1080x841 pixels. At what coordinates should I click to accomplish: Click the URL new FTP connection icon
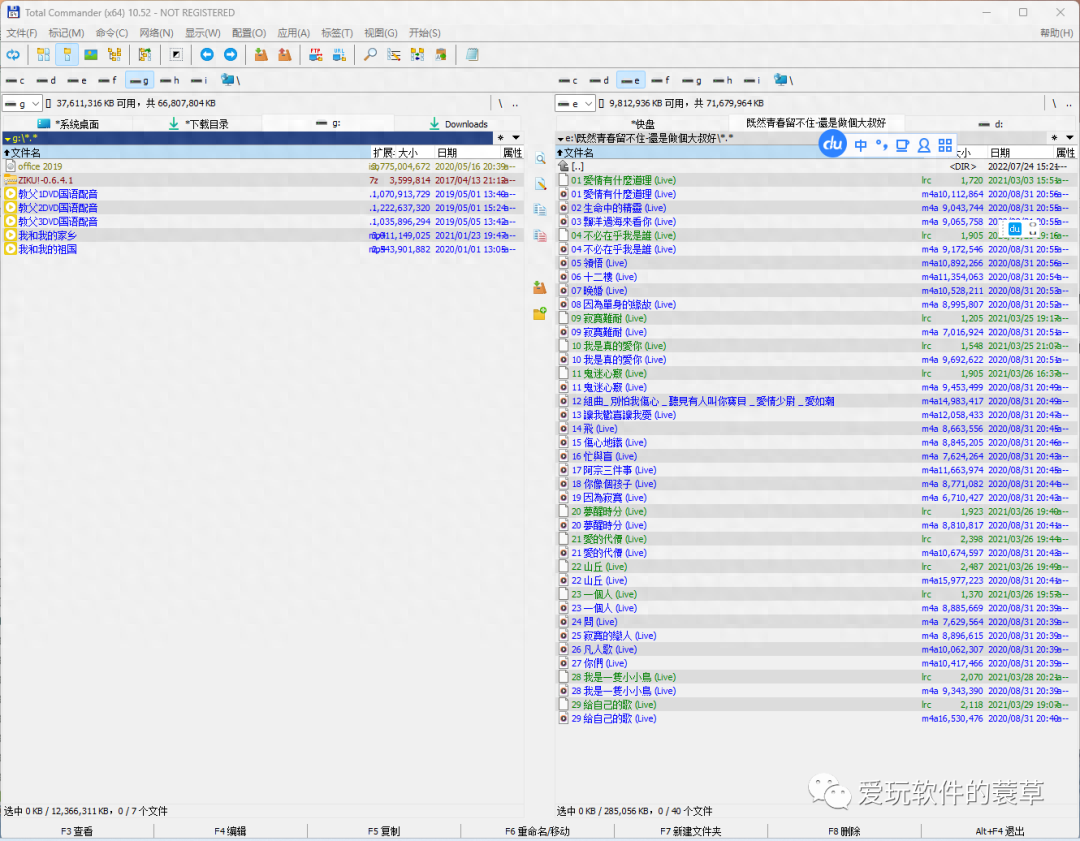[x=339, y=55]
